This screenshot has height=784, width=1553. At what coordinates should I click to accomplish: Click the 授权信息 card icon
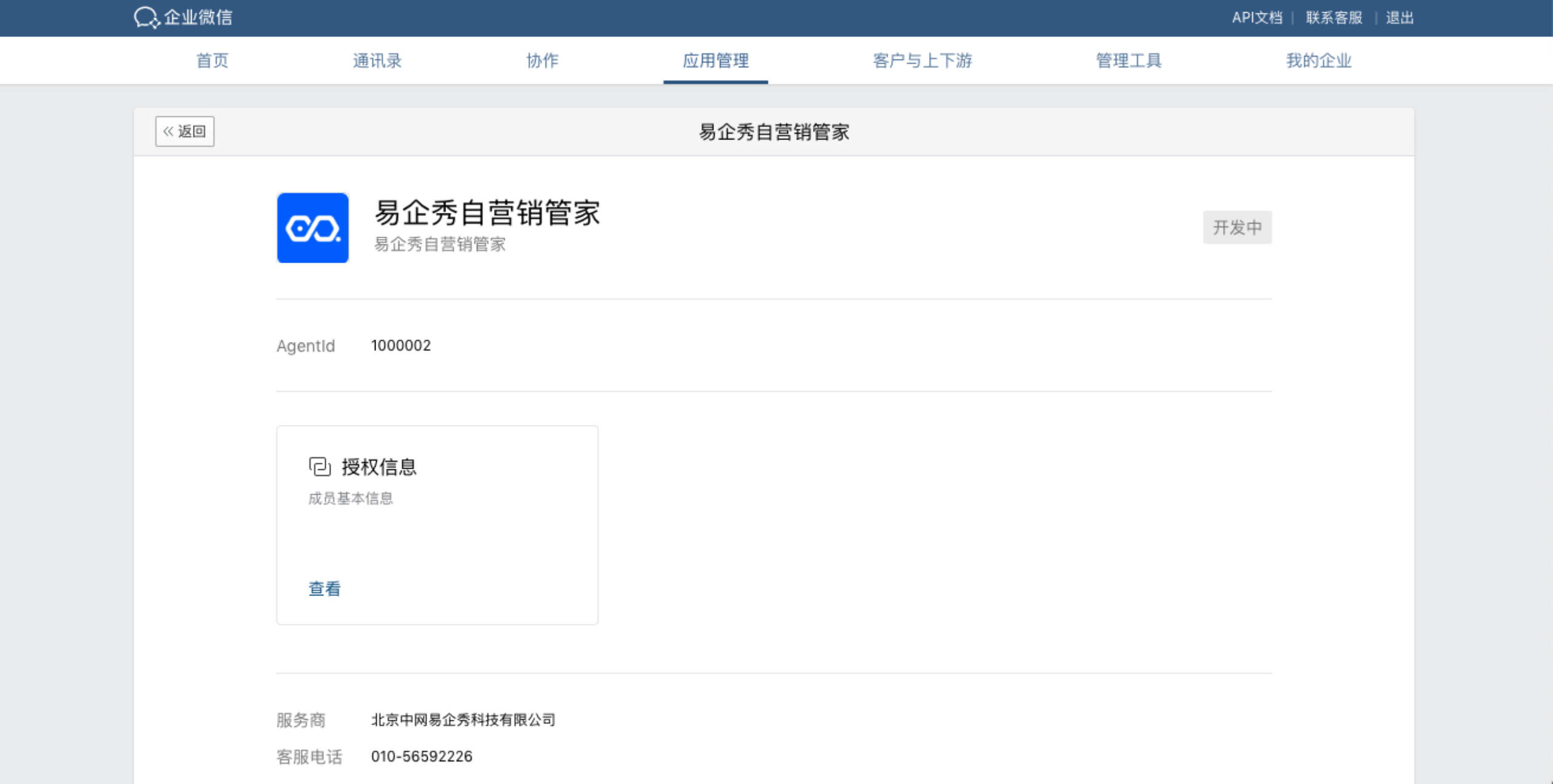point(320,467)
